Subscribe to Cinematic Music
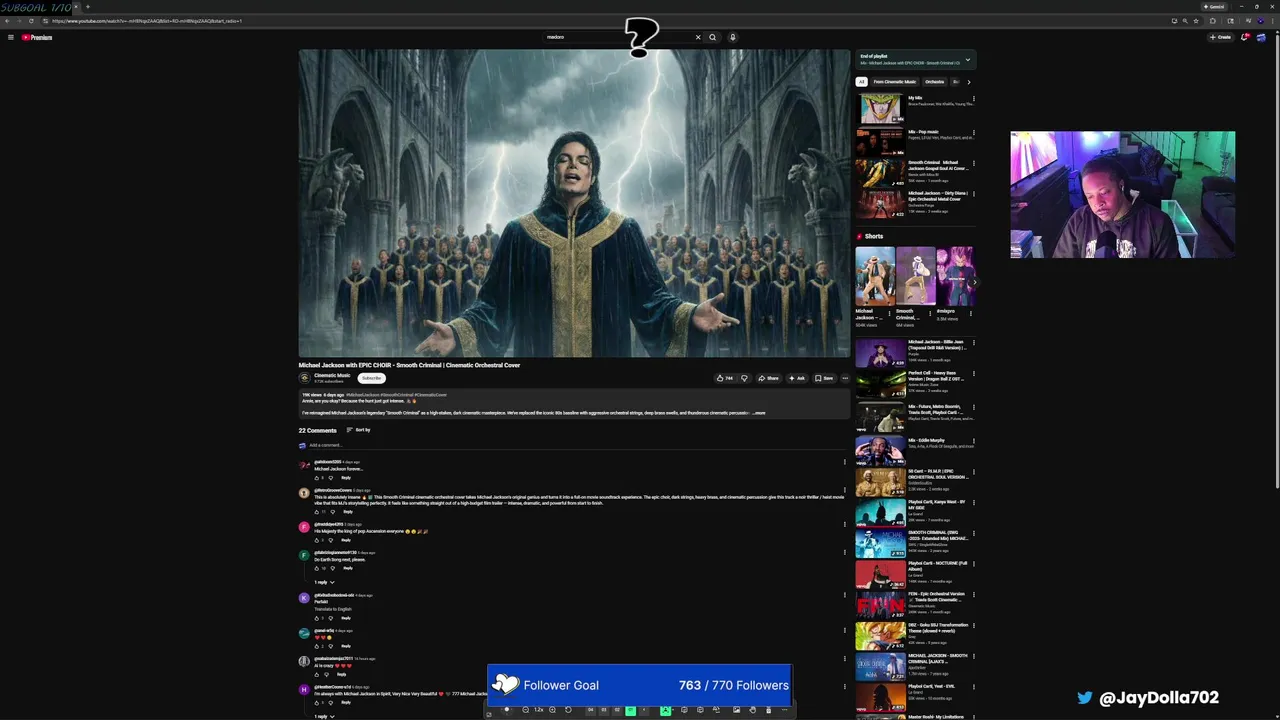 click(x=371, y=378)
